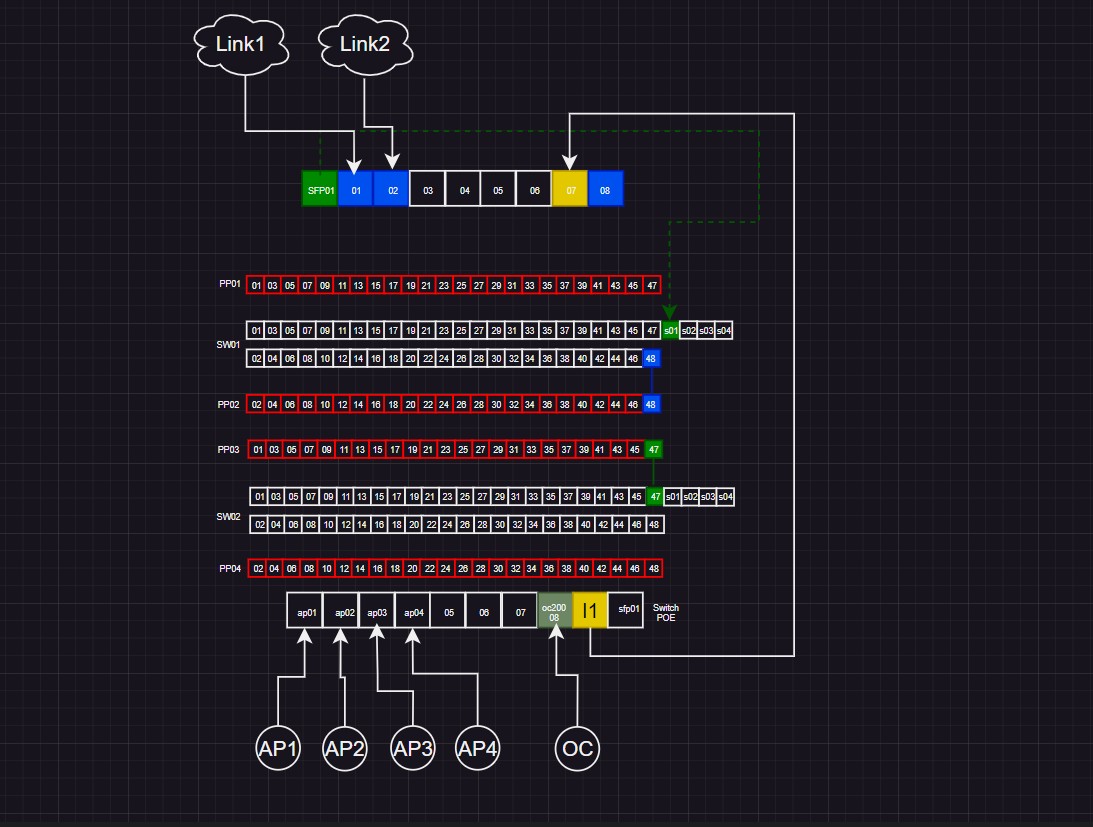Select blue port 08 on the router
Viewport: 1093px width, 827px height.
(x=605, y=189)
